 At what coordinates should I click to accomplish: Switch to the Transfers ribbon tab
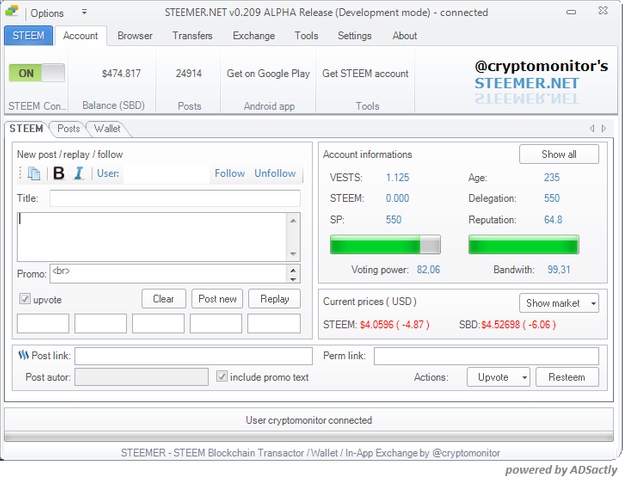pos(192,36)
